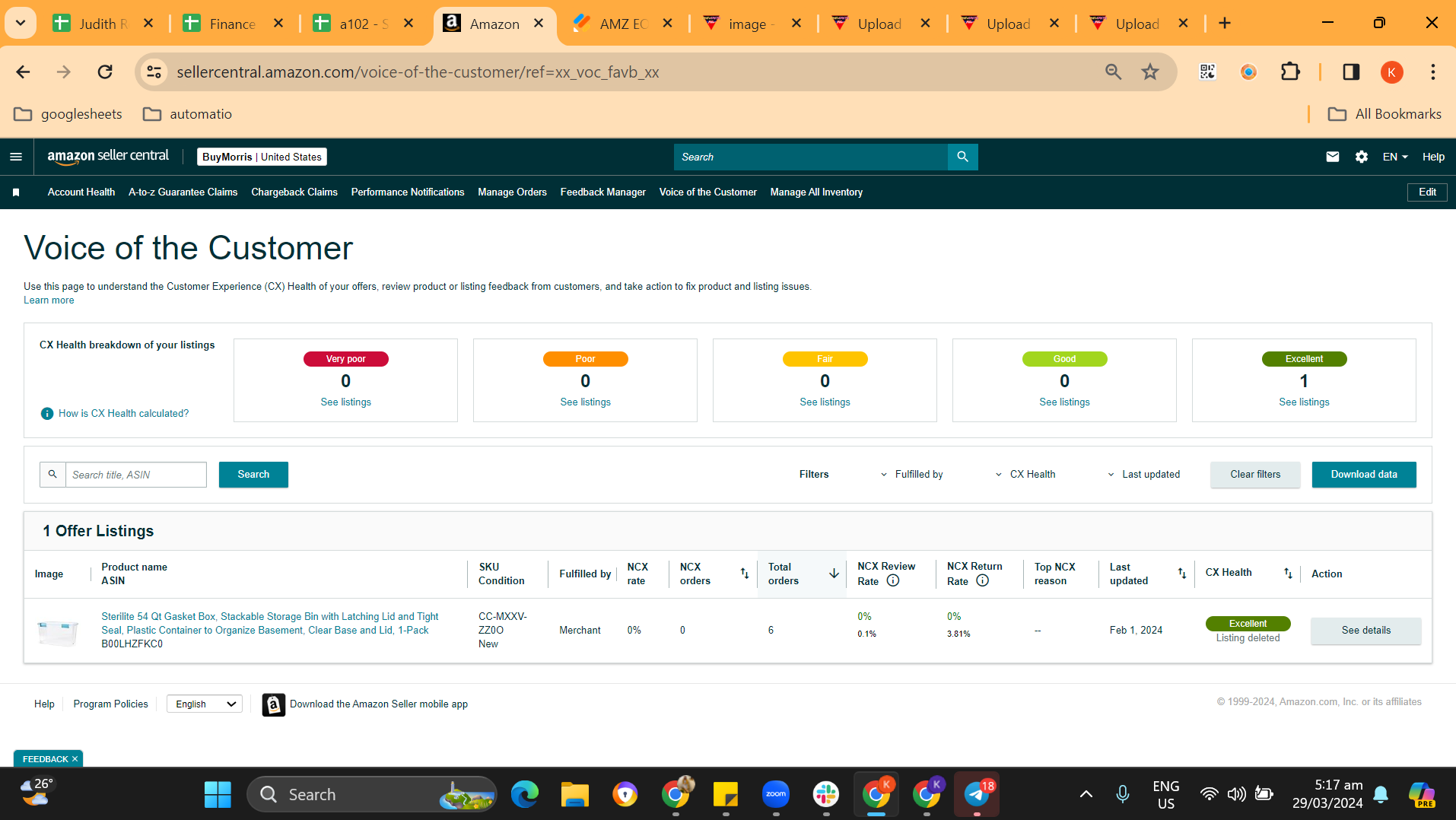This screenshot has height=820, width=1456.
Task: Open the QR code extension icon
Action: click(x=1207, y=72)
